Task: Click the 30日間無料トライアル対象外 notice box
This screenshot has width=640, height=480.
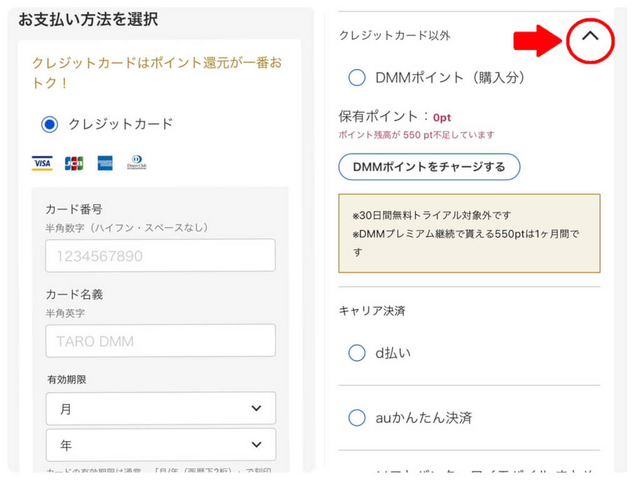Action: (469, 233)
